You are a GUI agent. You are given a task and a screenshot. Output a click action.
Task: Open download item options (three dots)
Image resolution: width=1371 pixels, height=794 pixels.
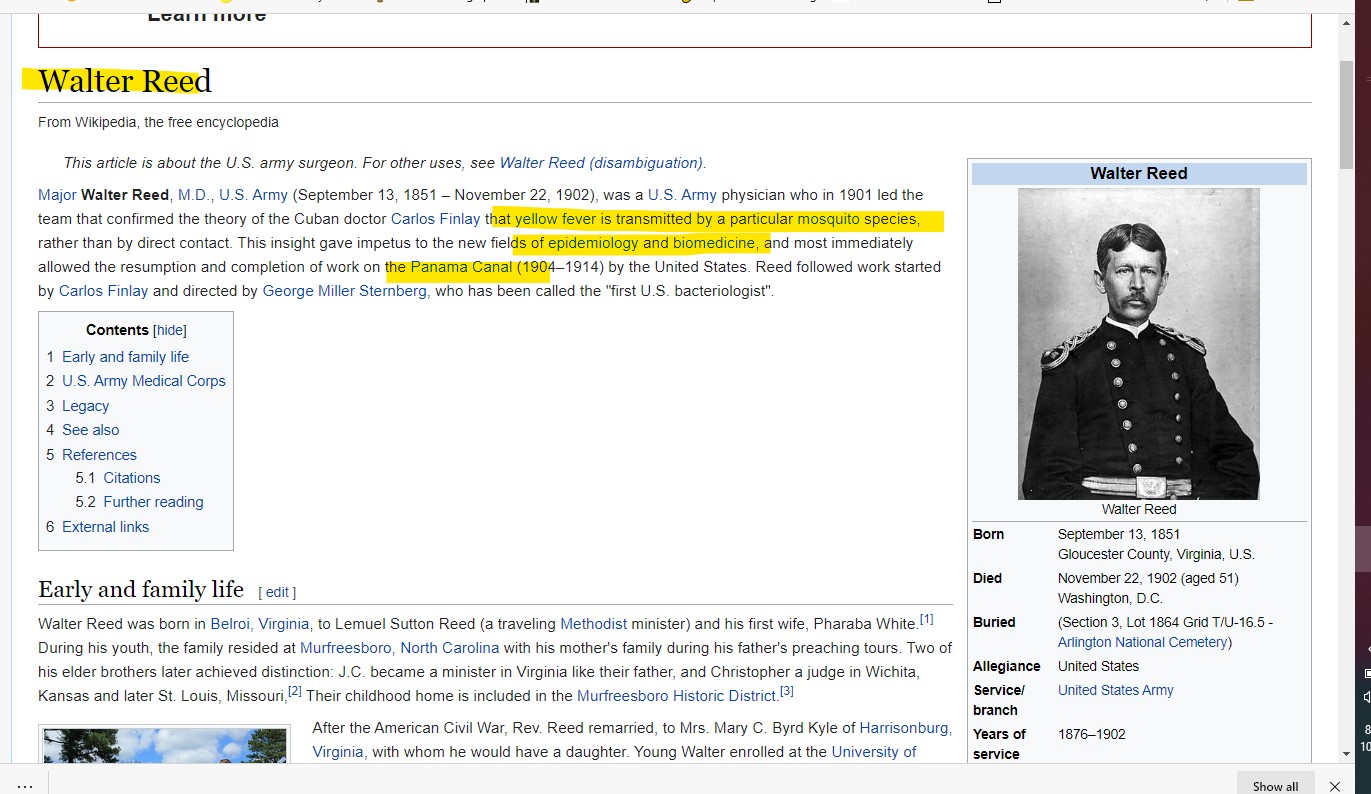25,786
